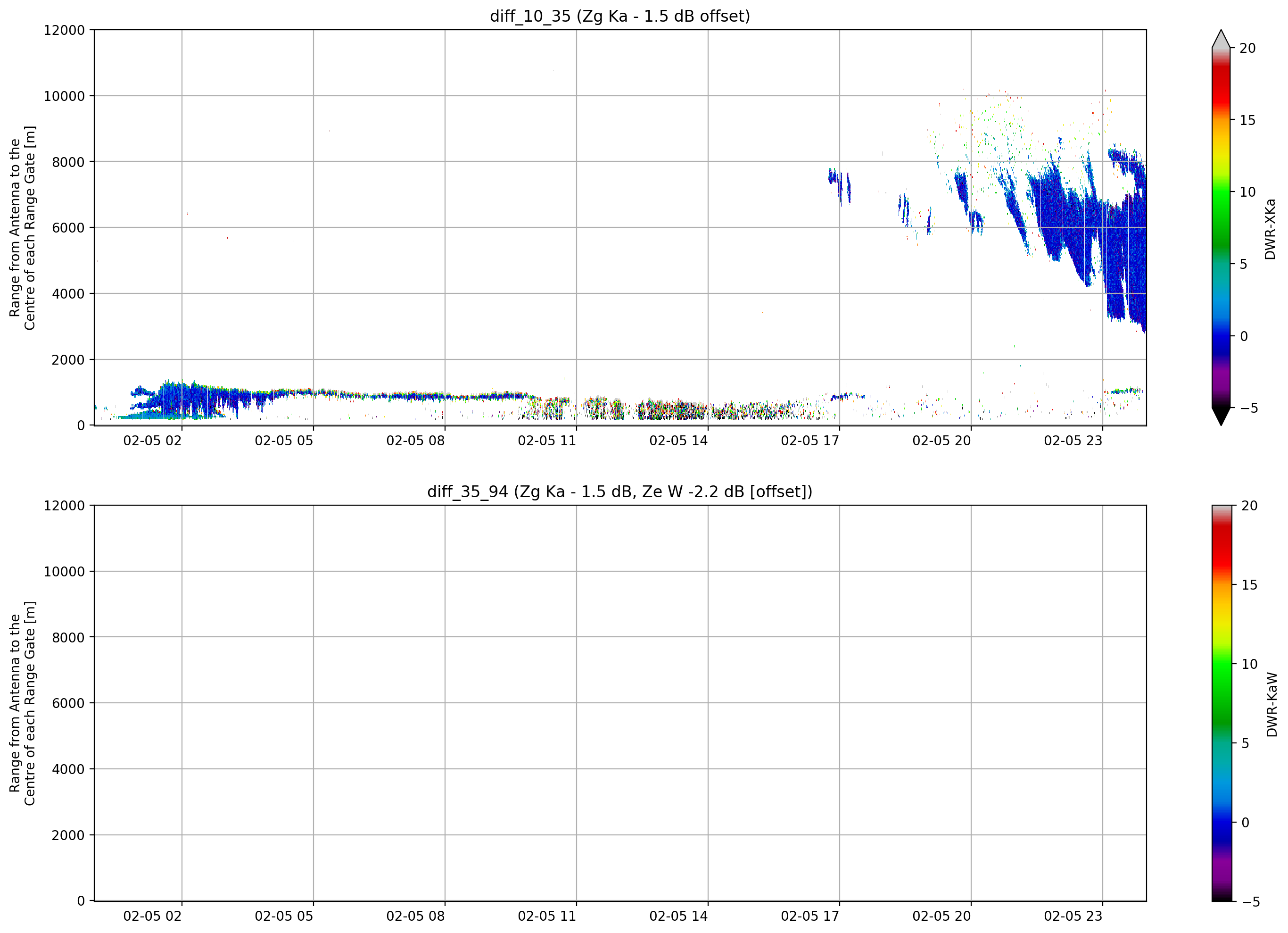This screenshot has height=933, width=1288.
Task: Click top plot x tick 02-05 11
Action: 547,441
